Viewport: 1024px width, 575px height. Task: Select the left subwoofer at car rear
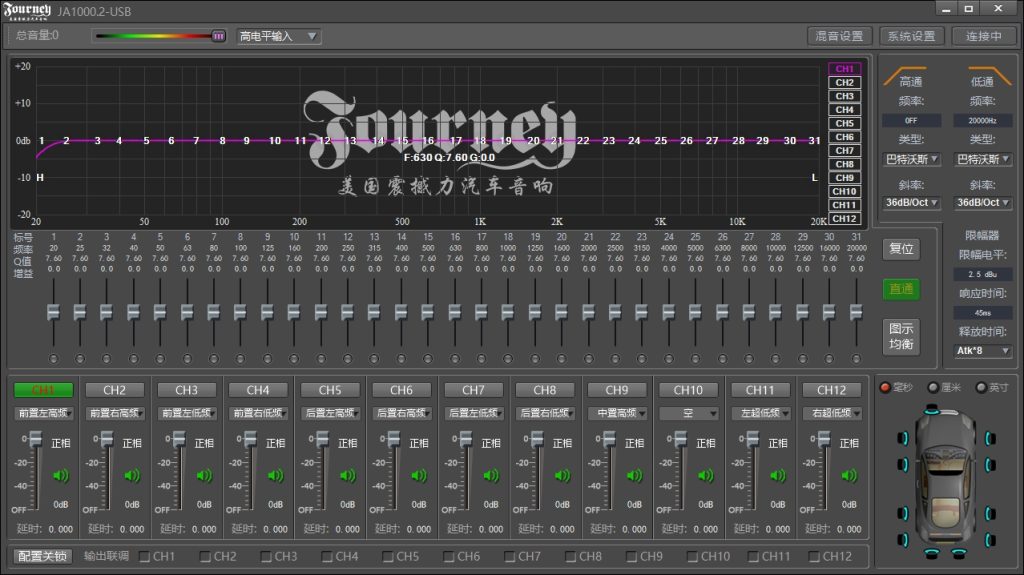click(x=932, y=553)
